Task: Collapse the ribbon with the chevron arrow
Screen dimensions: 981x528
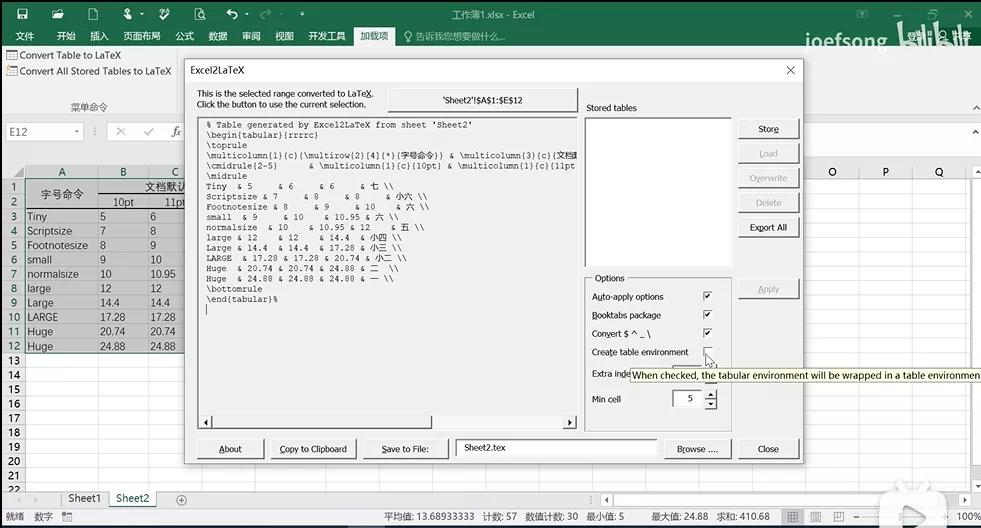Action: click(976, 108)
